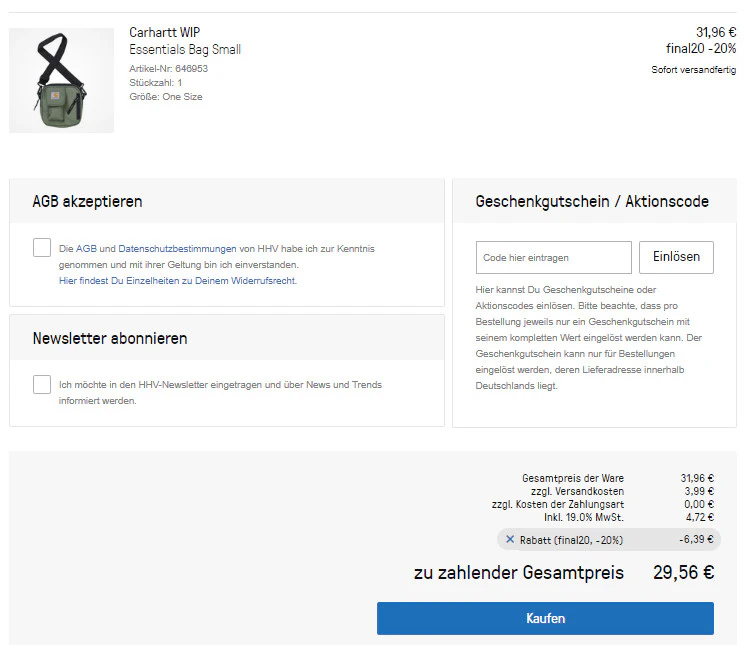Open the Datenschutzbestimmungen link
Screen dimensions: 746x645
[177, 249]
